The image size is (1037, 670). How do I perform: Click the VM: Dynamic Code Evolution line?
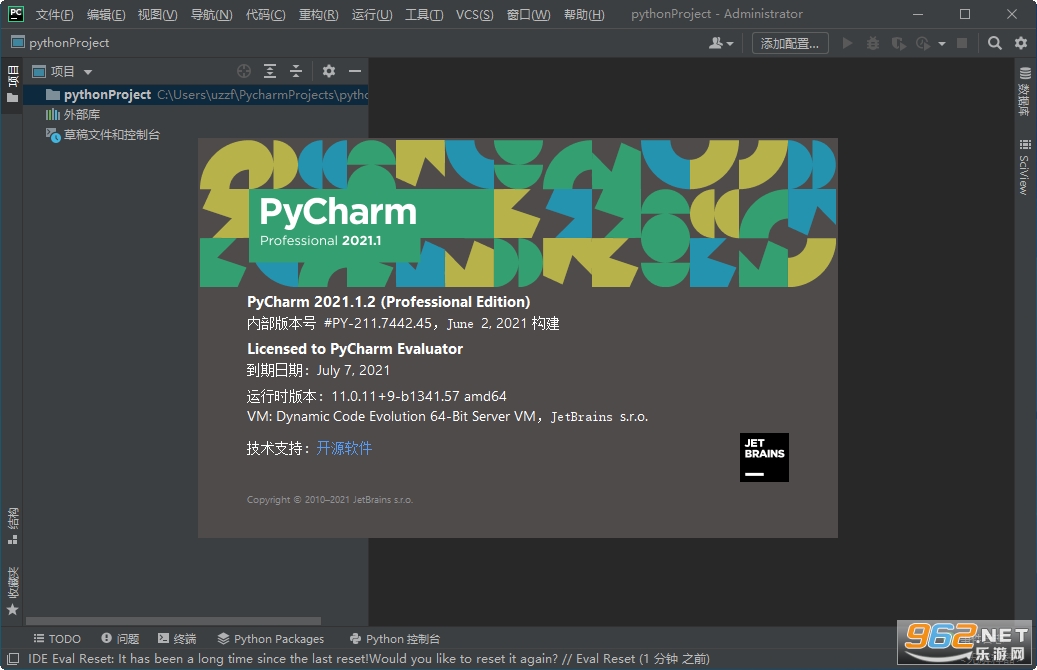coord(447,417)
